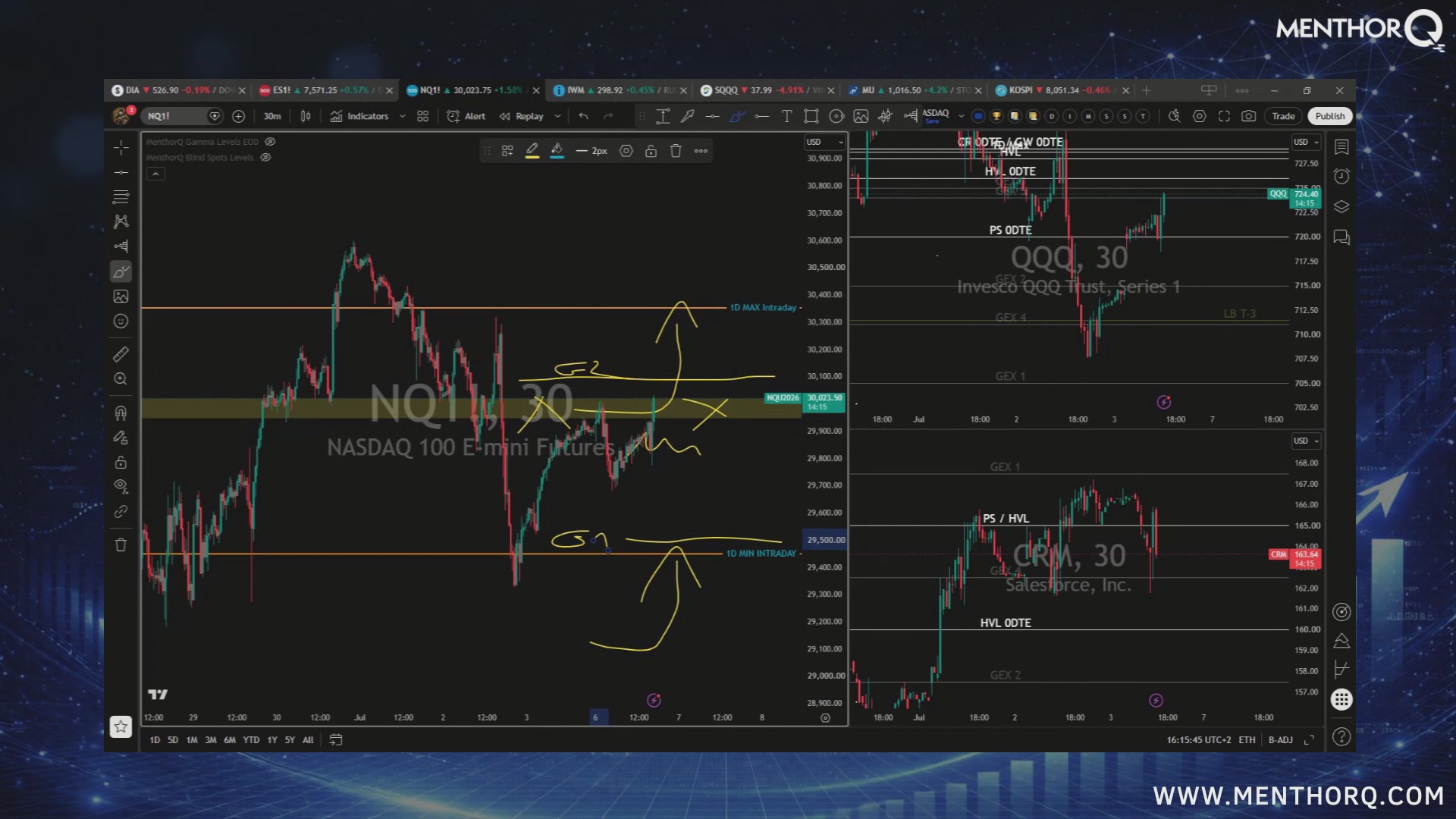This screenshot has width=1456, height=819.
Task: Open the alerts panel clock icon
Action: tap(1341, 177)
